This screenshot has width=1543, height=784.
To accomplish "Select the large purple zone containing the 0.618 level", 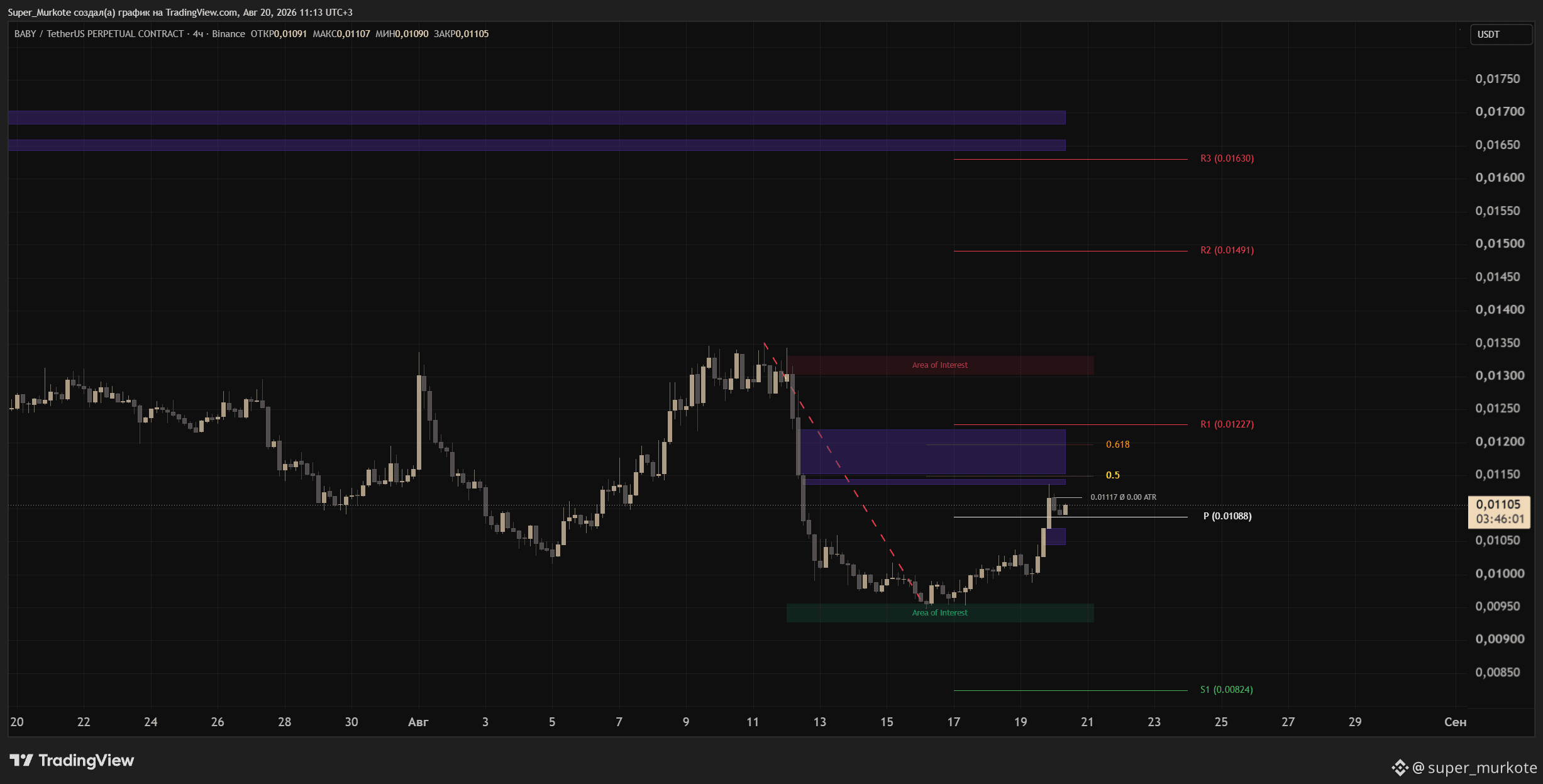I will click(932, 452).
